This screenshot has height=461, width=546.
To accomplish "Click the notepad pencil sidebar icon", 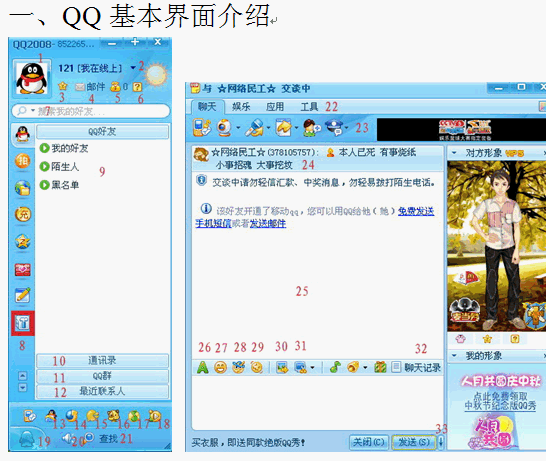I will [x=23, y=295].
